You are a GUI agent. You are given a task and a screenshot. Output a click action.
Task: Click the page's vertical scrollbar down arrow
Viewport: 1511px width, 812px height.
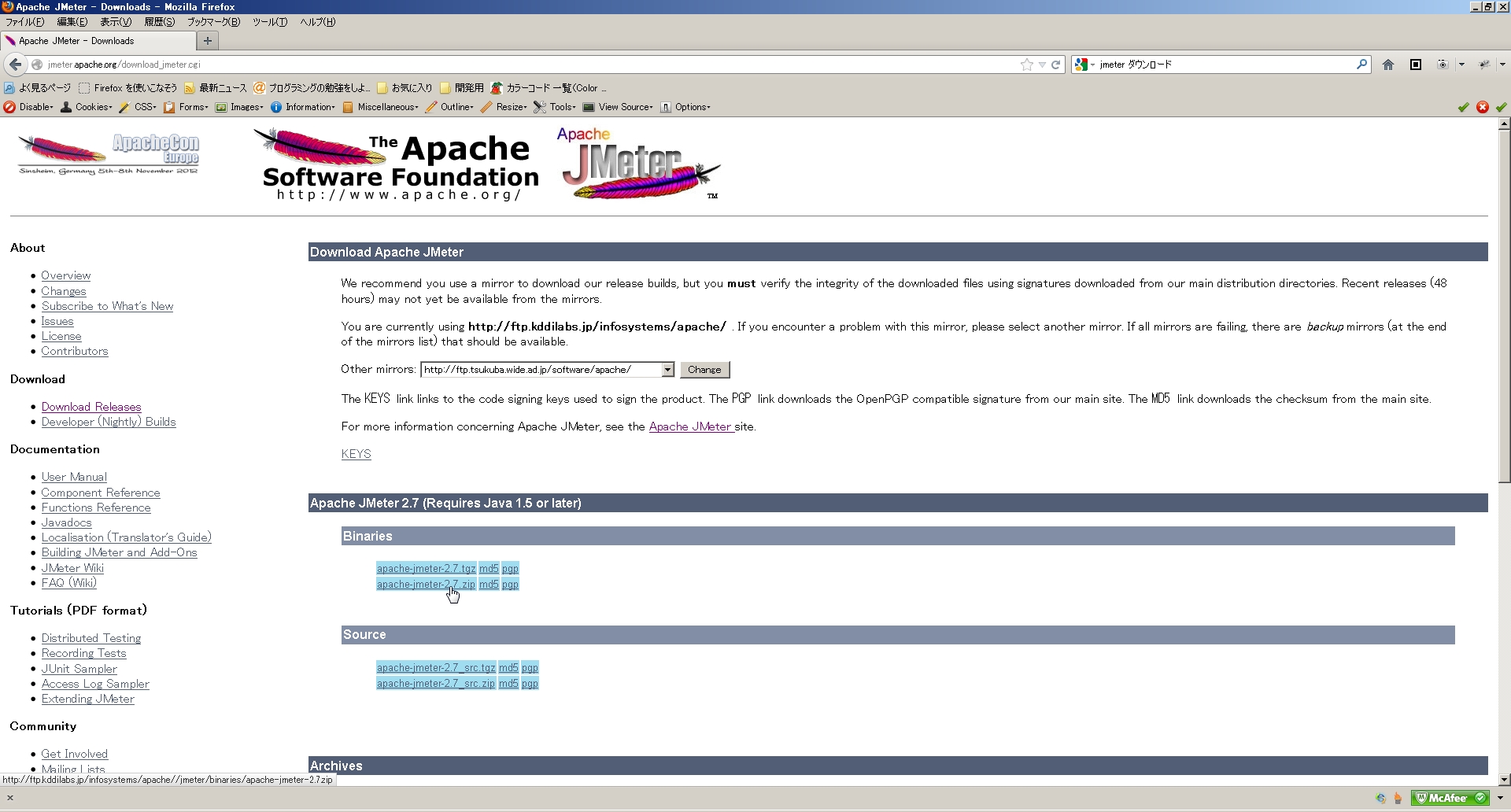[1504, 781]
